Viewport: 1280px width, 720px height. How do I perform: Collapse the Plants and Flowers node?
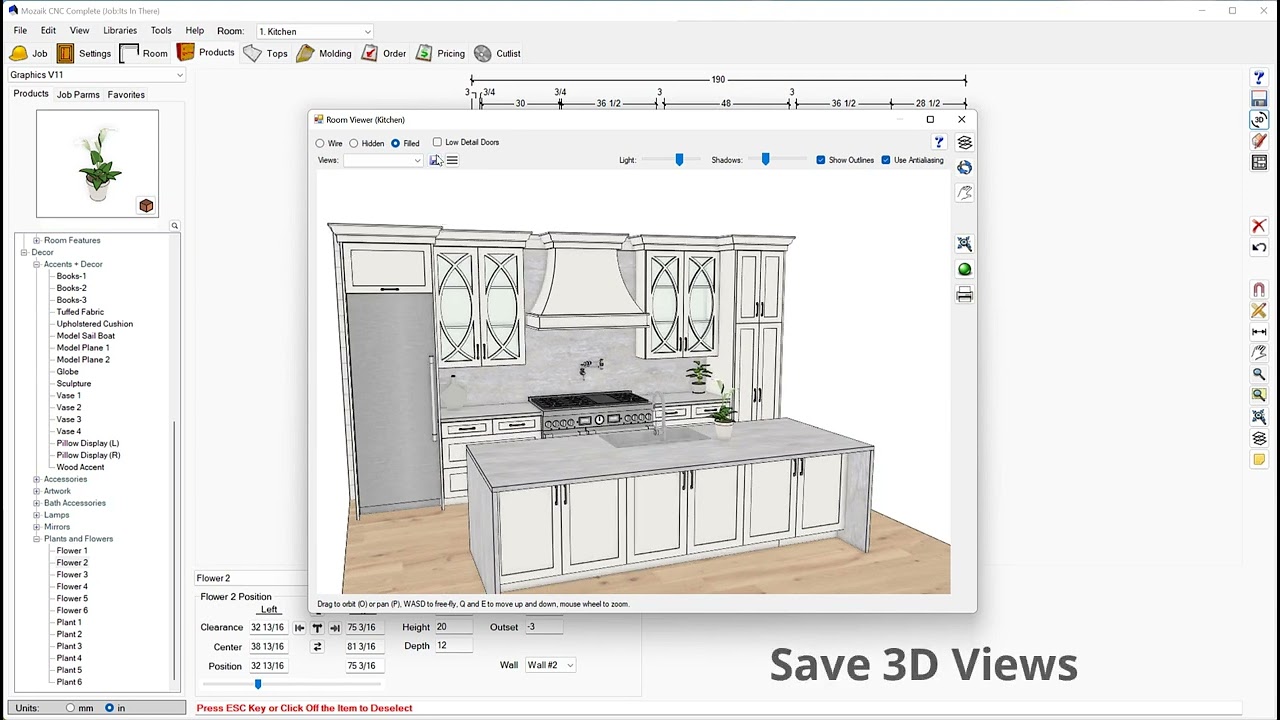(x=37, y=539)
